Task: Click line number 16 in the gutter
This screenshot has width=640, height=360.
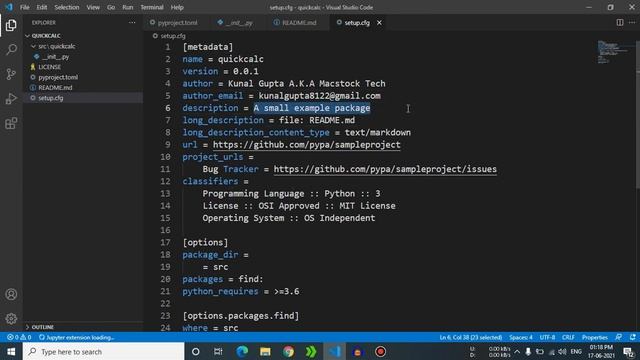Action: [165, 230]
